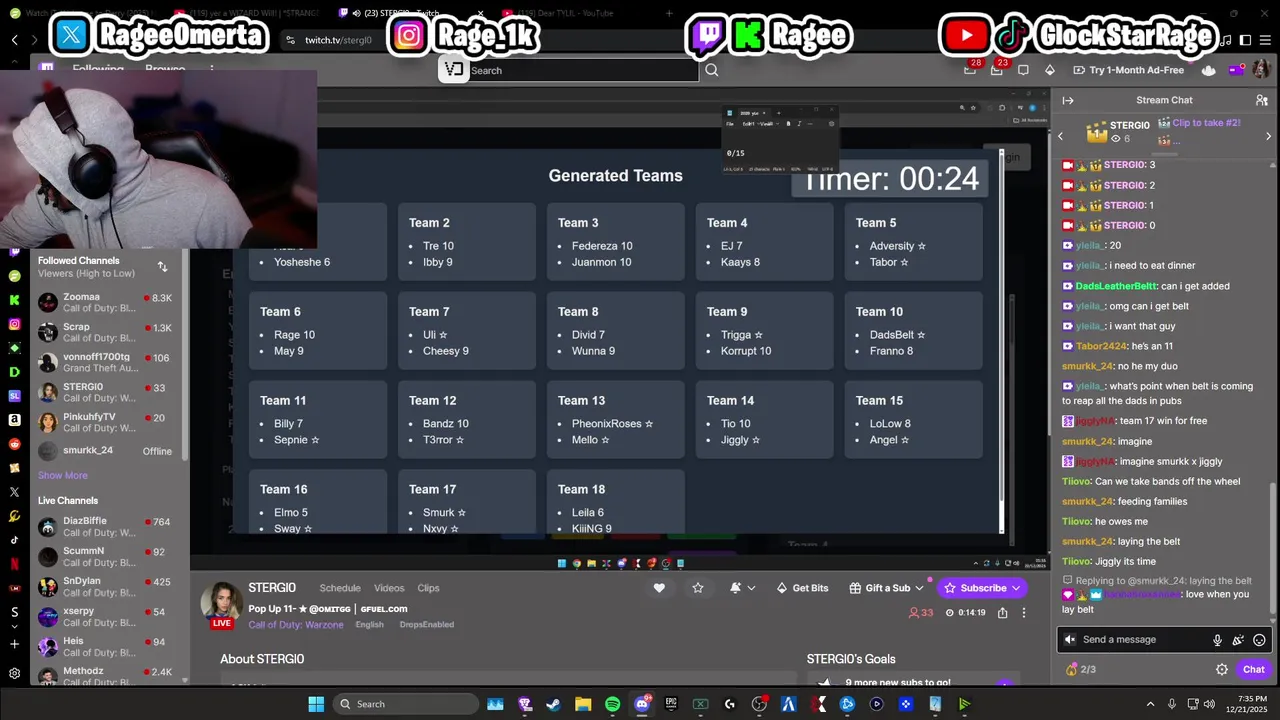
Task: Click the English language tag
Action: (369, 625)
